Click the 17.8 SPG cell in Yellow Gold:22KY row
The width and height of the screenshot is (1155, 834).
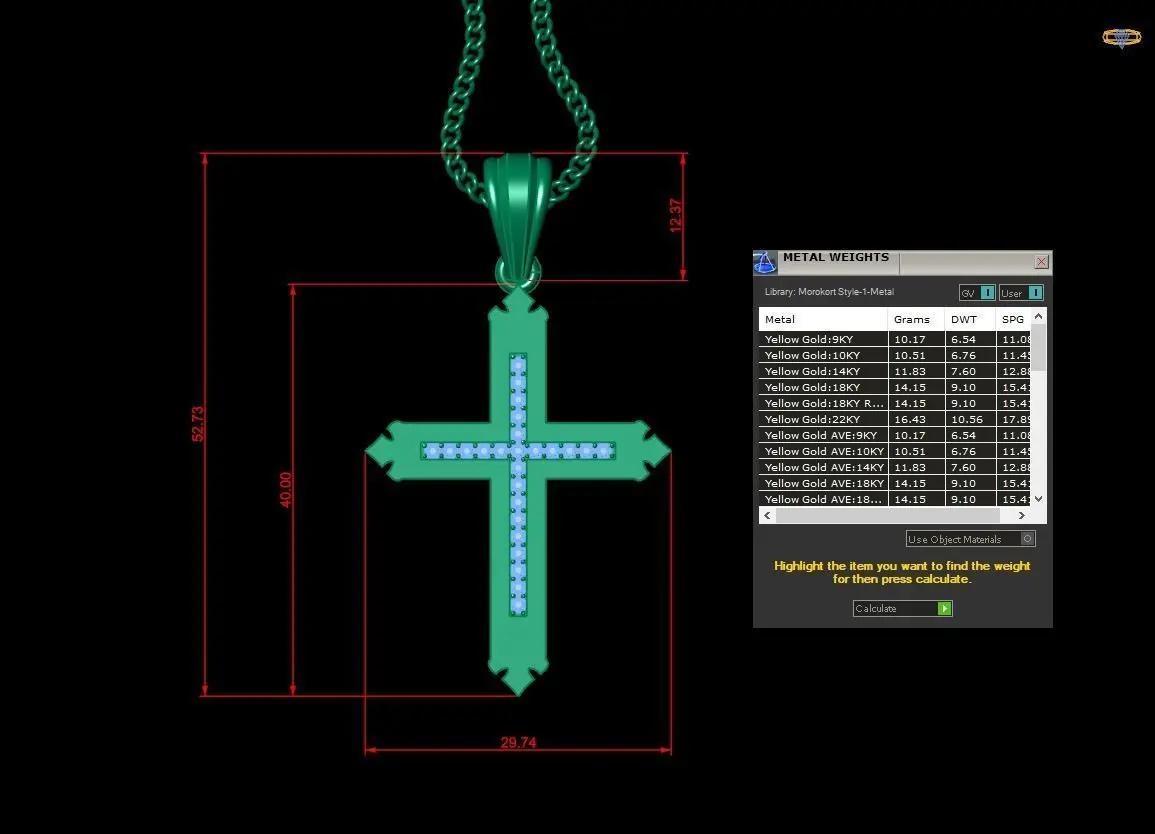tap(1016, 419)
